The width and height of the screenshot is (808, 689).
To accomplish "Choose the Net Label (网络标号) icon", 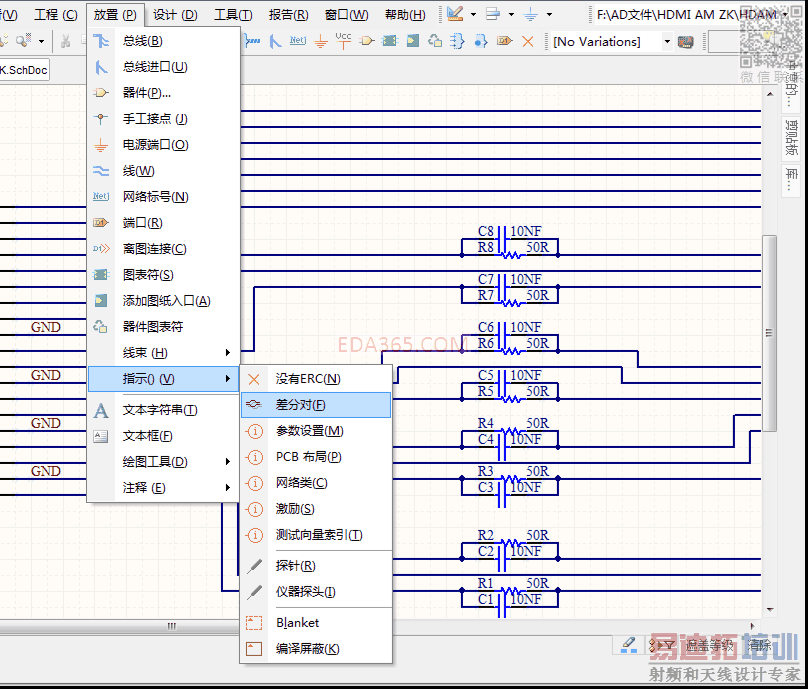I will 101,197.
